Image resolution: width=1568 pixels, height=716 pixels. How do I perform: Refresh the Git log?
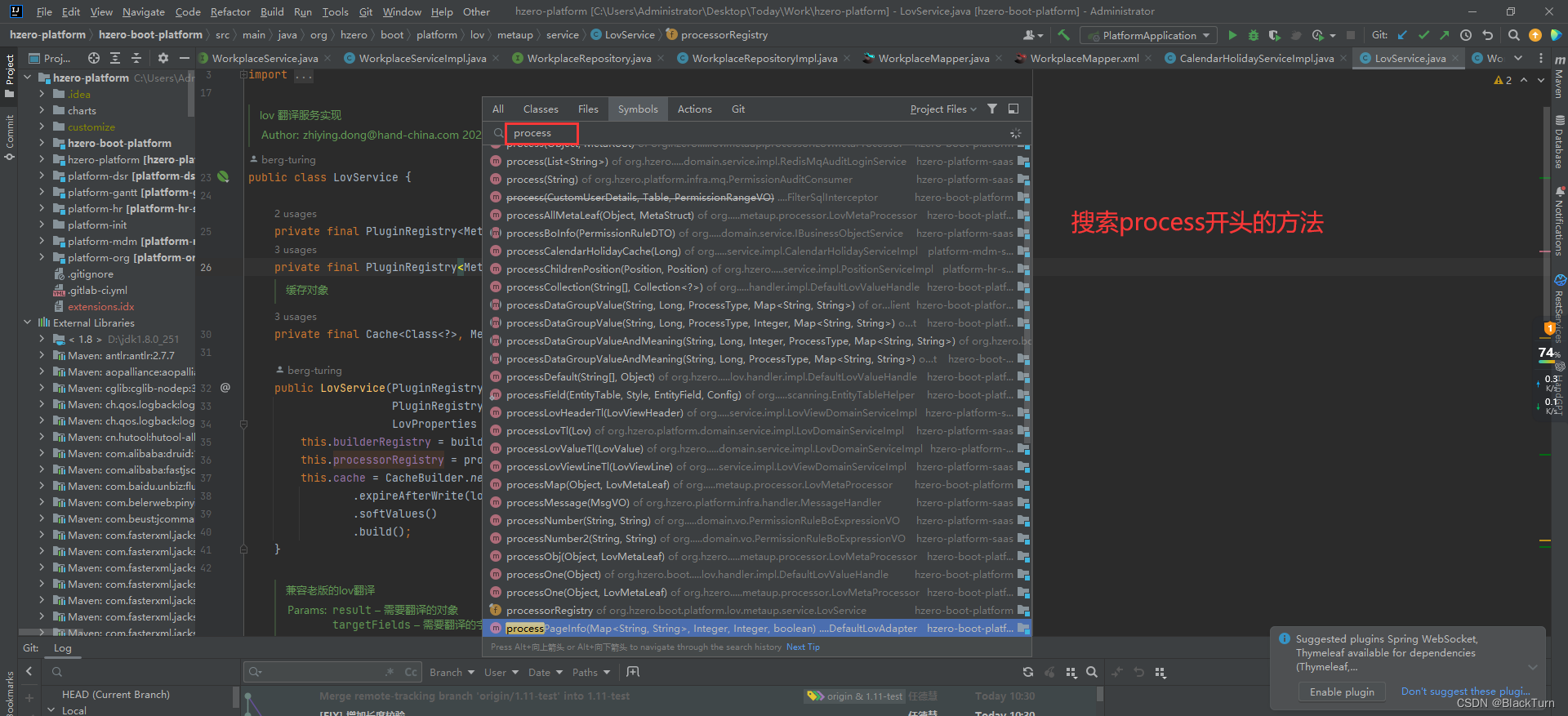click(1028, 672)
